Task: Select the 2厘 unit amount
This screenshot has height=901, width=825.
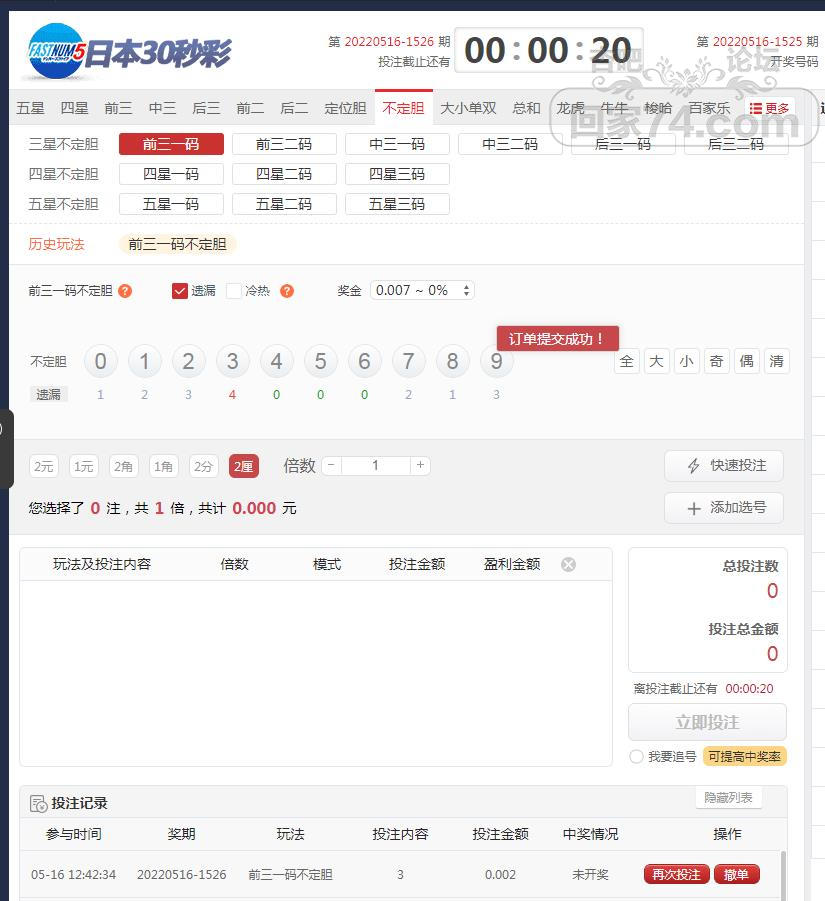Action: (x=243, y=466)
